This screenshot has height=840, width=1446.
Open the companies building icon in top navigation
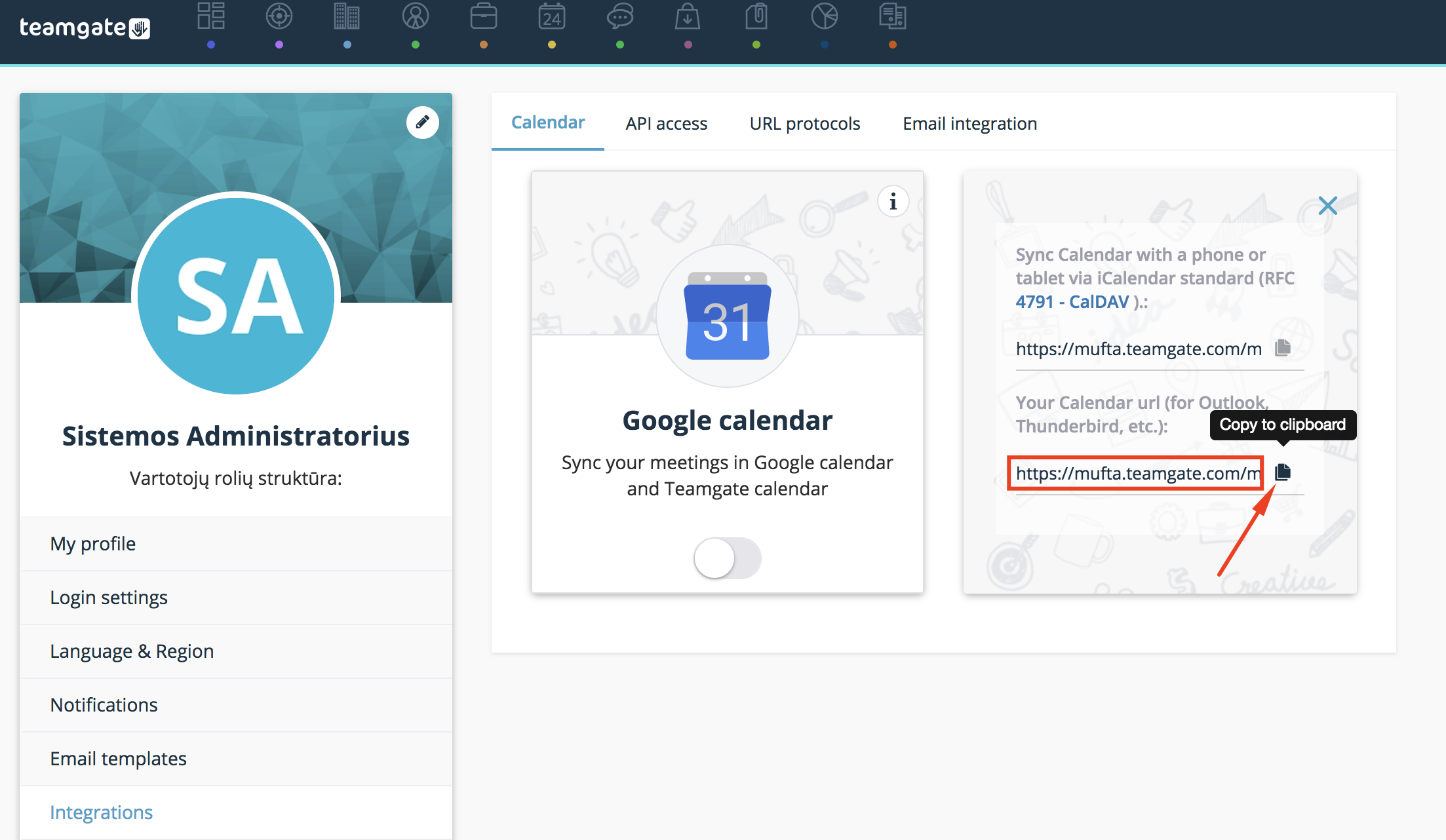tap(347, 16)
